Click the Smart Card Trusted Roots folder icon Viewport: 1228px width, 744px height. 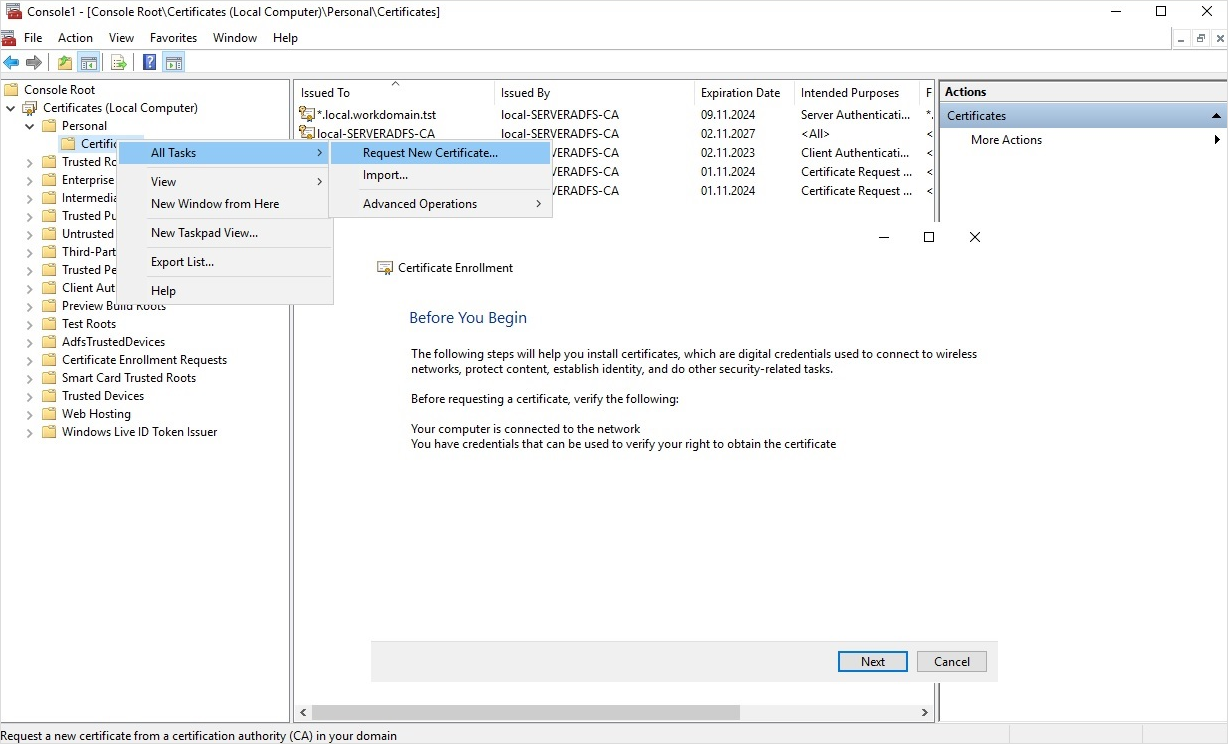pos(49,378)
